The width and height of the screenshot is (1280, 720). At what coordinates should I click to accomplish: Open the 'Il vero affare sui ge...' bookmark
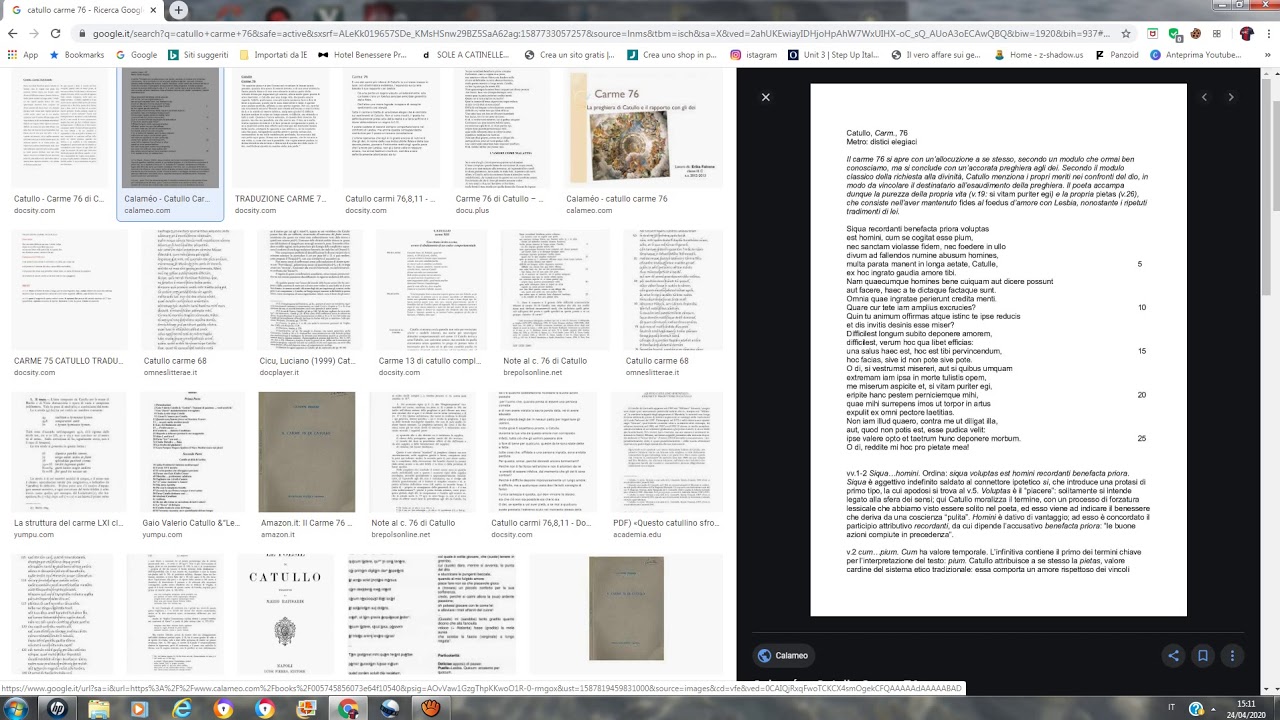[x=934, y=55]
